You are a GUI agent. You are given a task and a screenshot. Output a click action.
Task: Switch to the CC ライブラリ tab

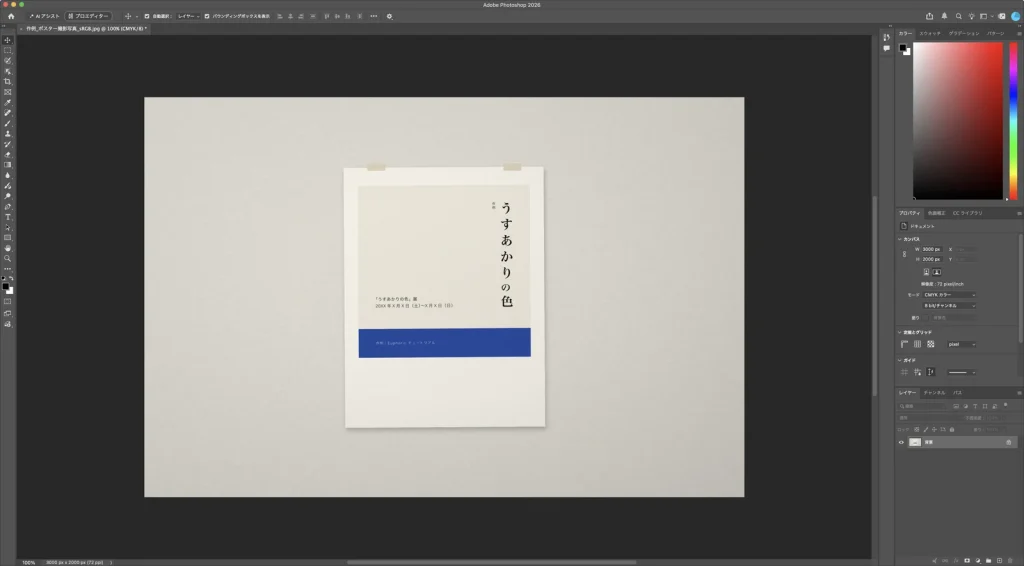tap(967, 213)
